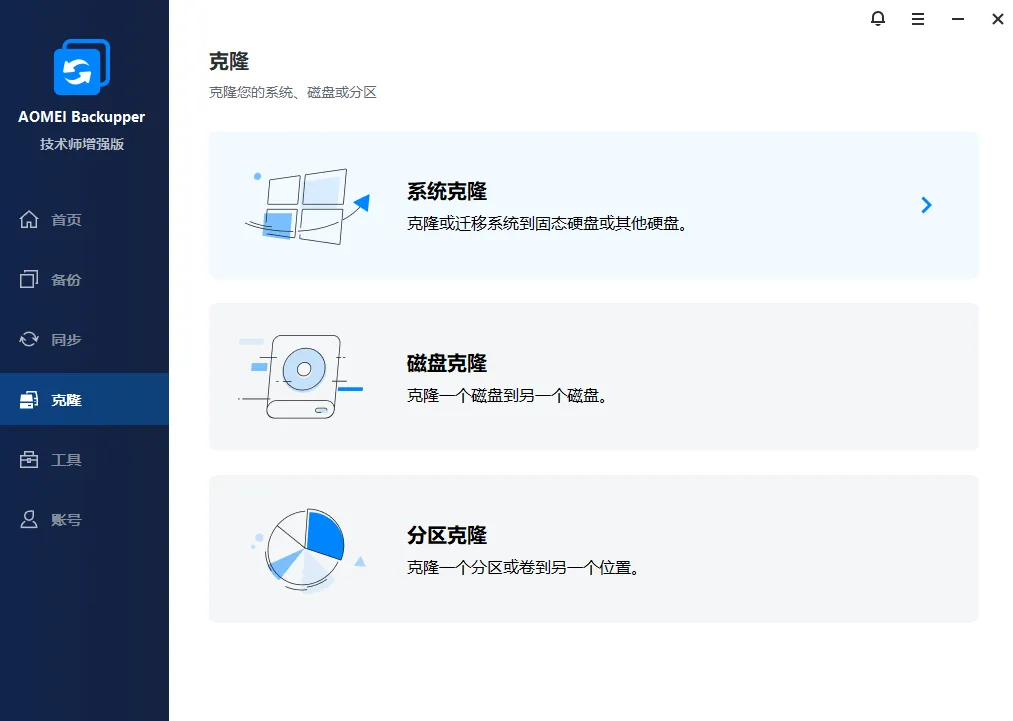Image resolution: width=1013 pixels, height=721 pixels.
Task: Open the 账号 account icon
Action: tap(28, 519)
